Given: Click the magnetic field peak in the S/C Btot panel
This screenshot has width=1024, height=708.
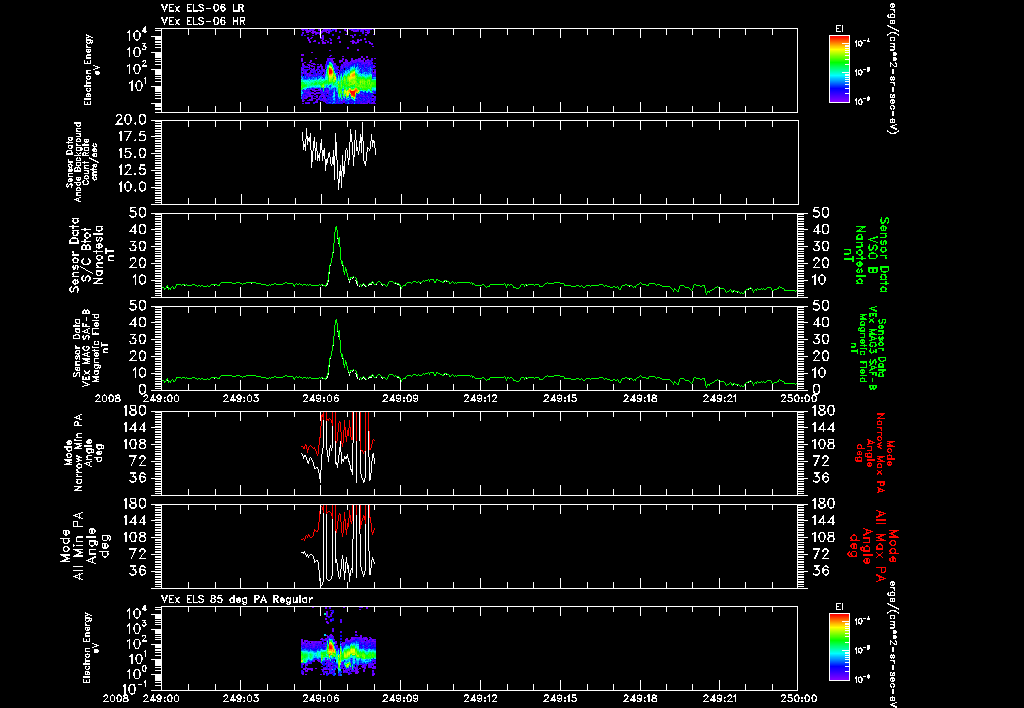Looking at the screenshot, I should tap(336, 229).
